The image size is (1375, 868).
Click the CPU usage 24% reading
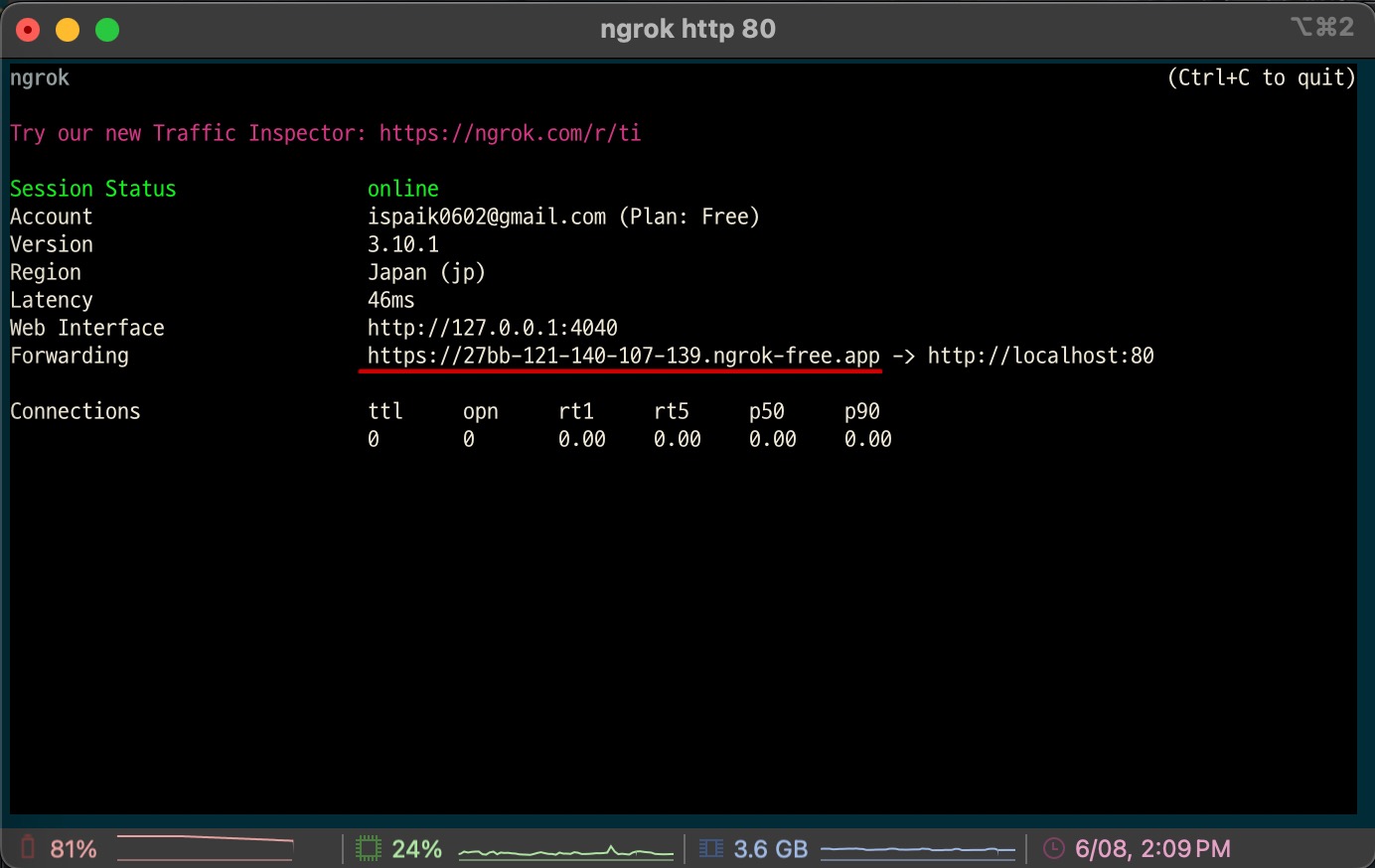click(x=417, y=849)
